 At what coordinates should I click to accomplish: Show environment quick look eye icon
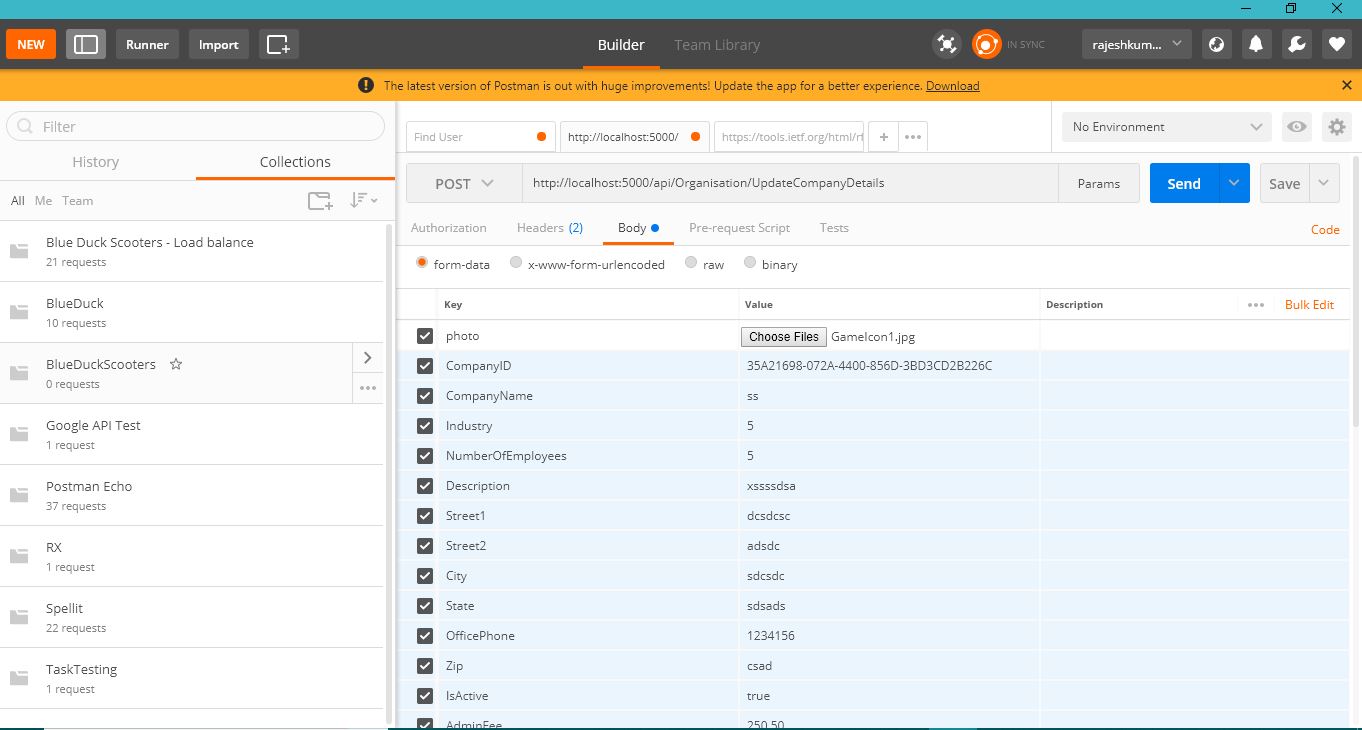(x=1297, y=127)
